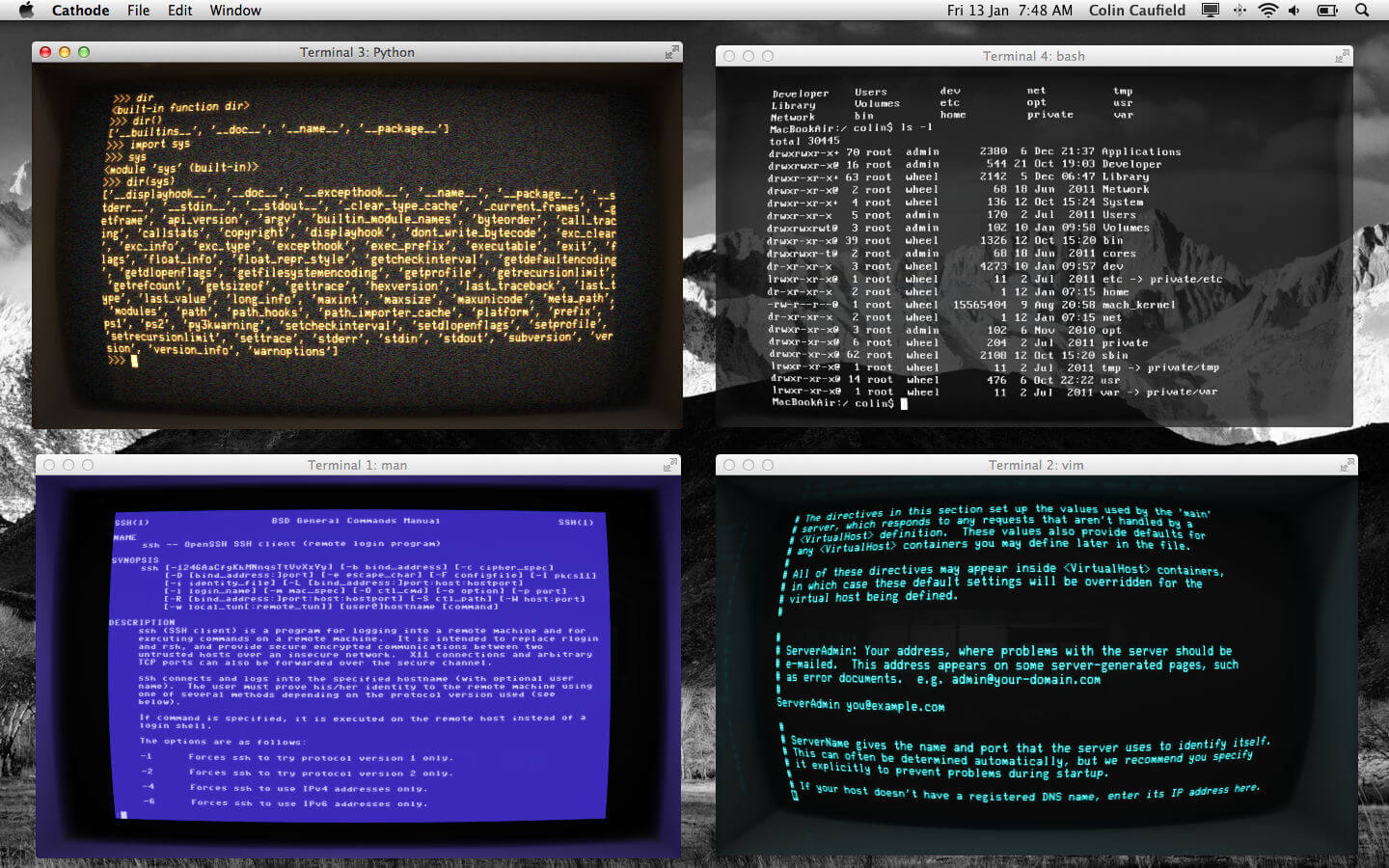1389x868 pixels.
Task: Toggle fullscreen on Terminal 2: vim window
Action: point(1347,465)
